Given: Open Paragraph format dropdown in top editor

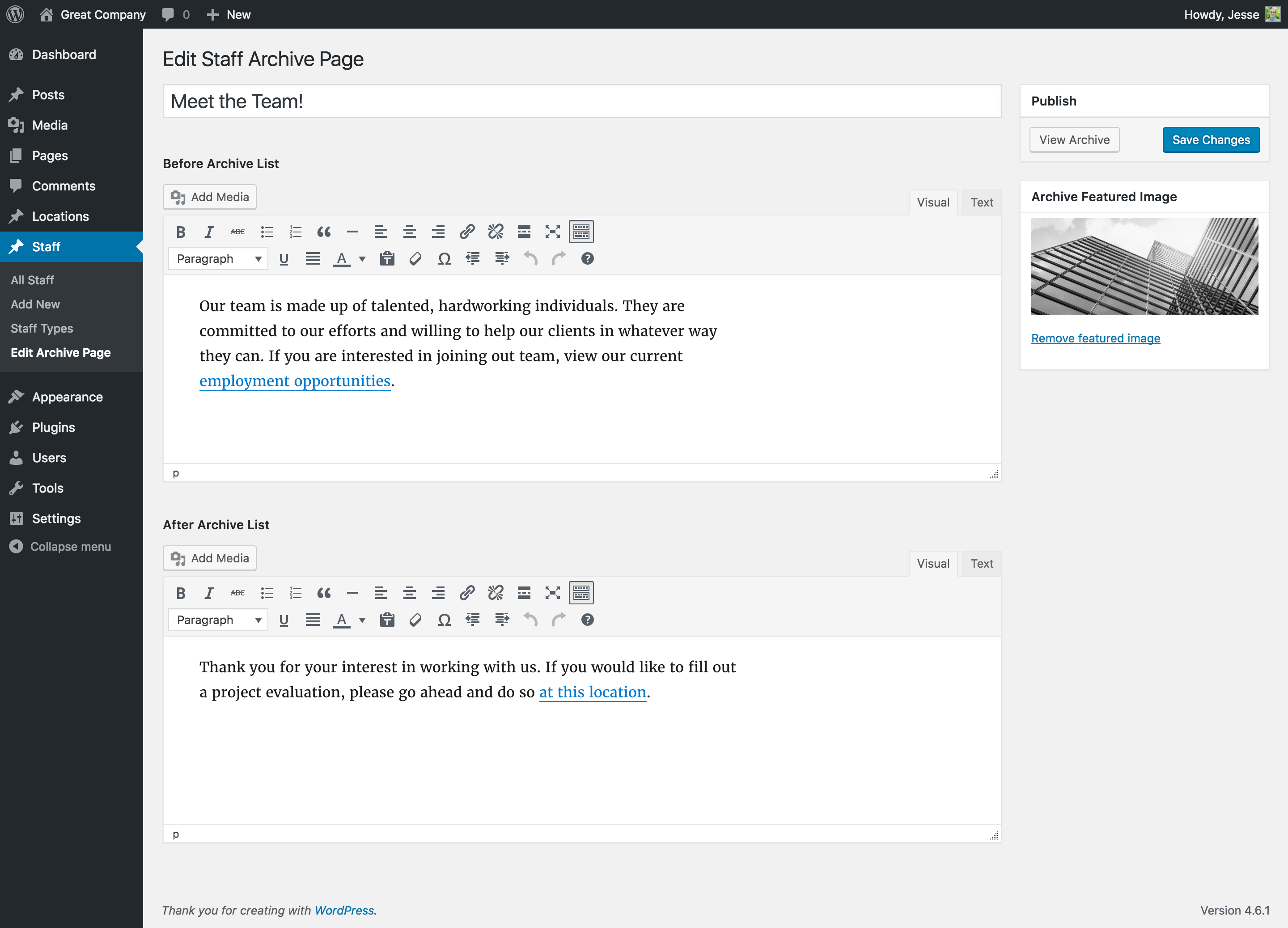Looking at the screenshot, I should [x=218, y=259].
